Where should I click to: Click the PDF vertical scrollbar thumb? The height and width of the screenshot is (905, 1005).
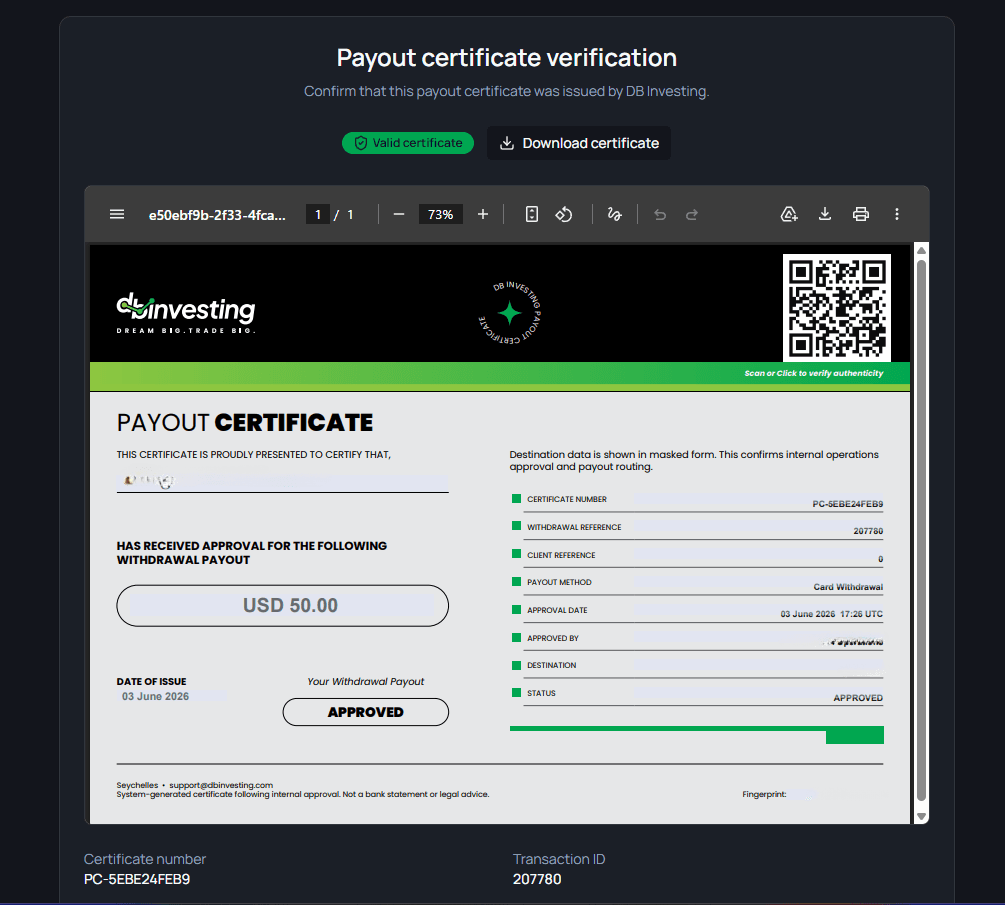[921, 530]
